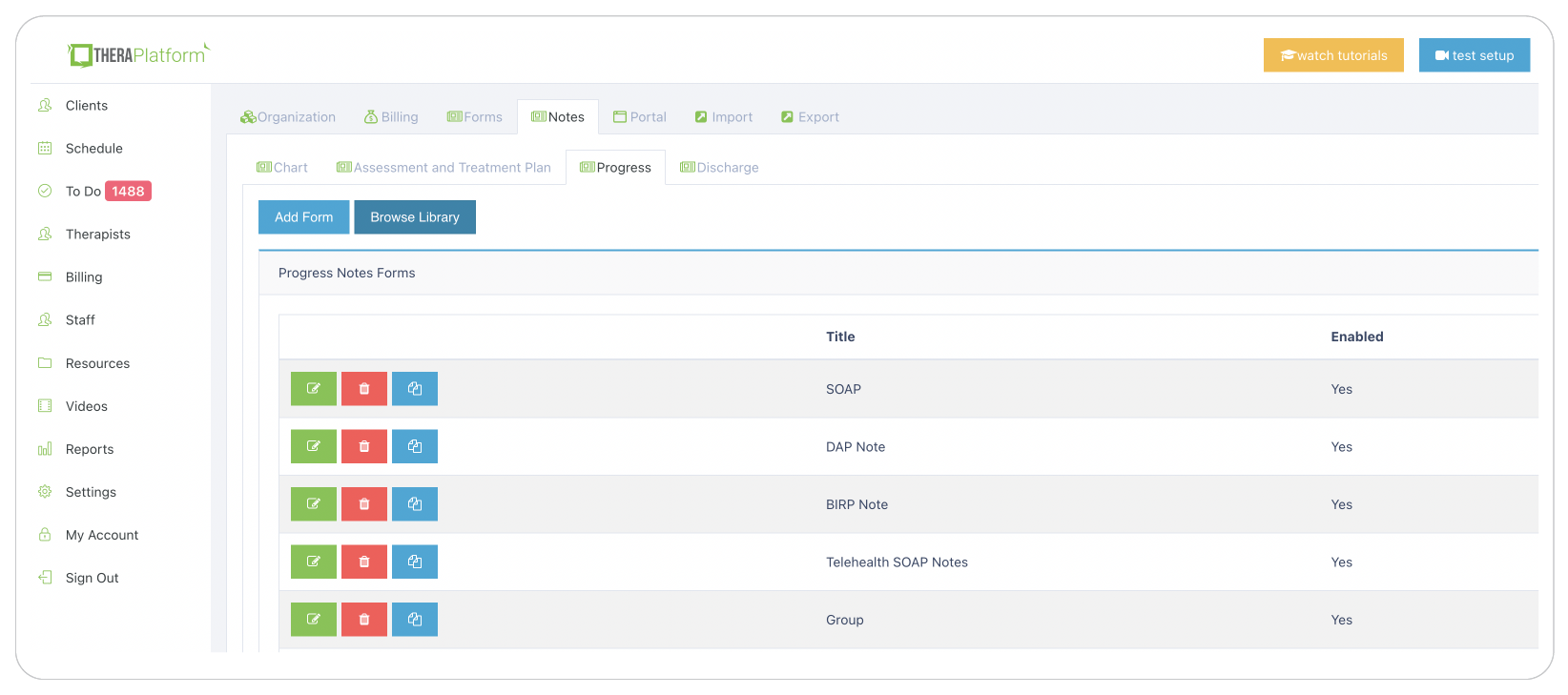Screen dimensions: 1568x695
Task: Switch to the Organization tab
Action: point(288,117)
